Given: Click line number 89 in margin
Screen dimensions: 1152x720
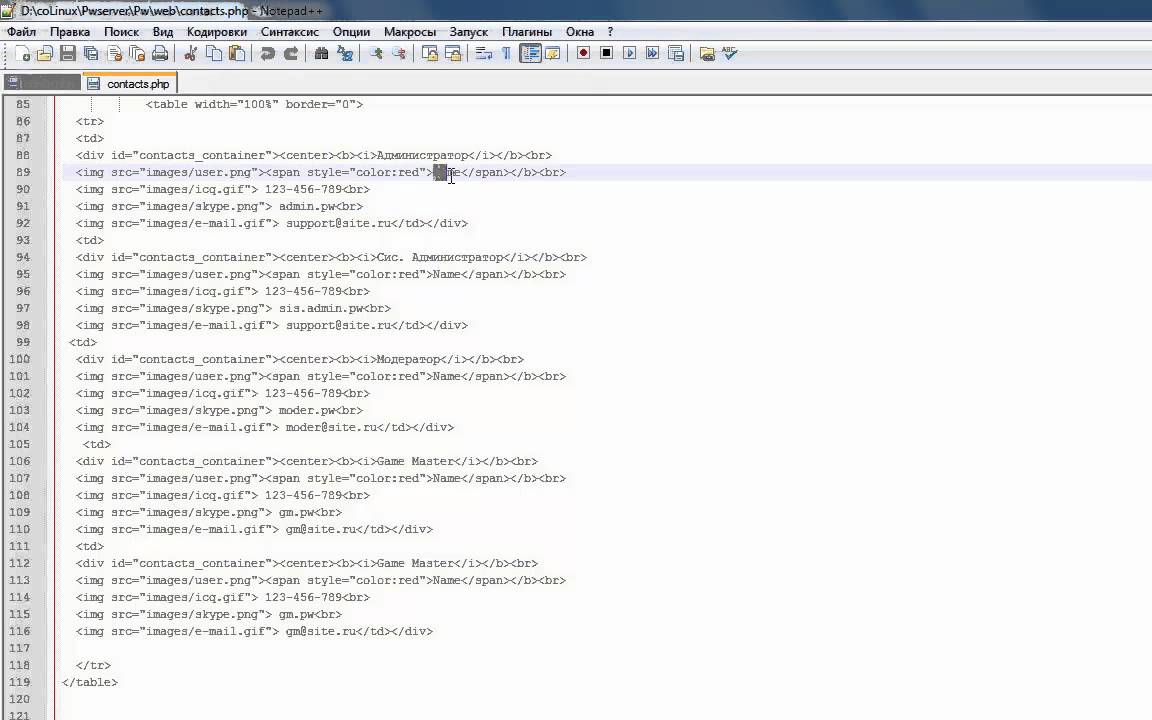Looking at the screenshot, I should (x=23, y=172).
